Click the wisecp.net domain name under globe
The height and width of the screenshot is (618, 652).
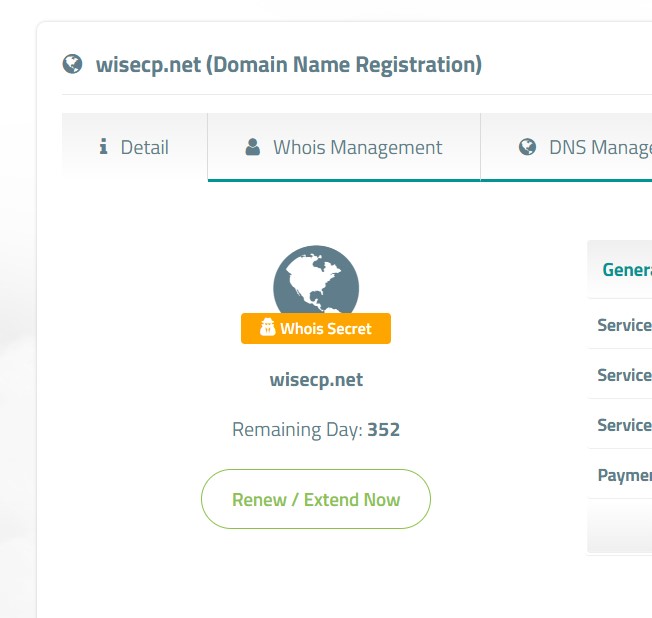tap(316, 380)
